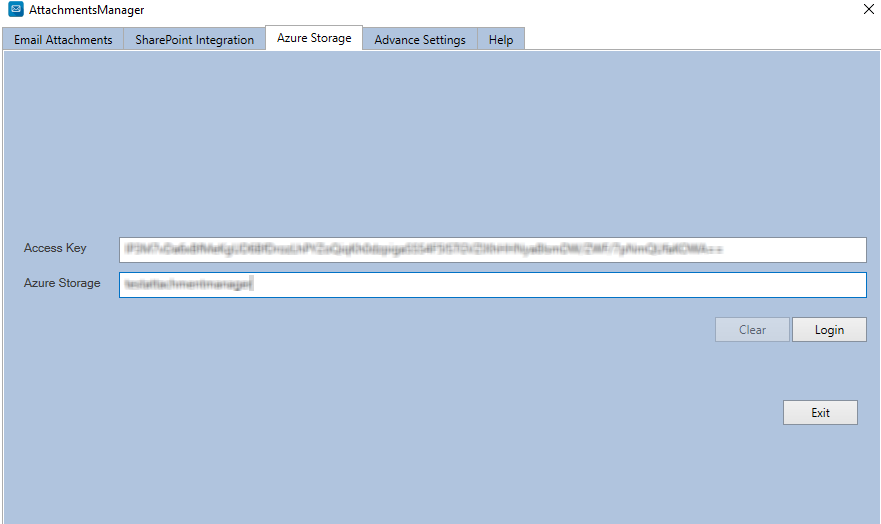Switch to the Email Attachments tab
This screenshot has width=881, height=524.
tap(63, 40)
